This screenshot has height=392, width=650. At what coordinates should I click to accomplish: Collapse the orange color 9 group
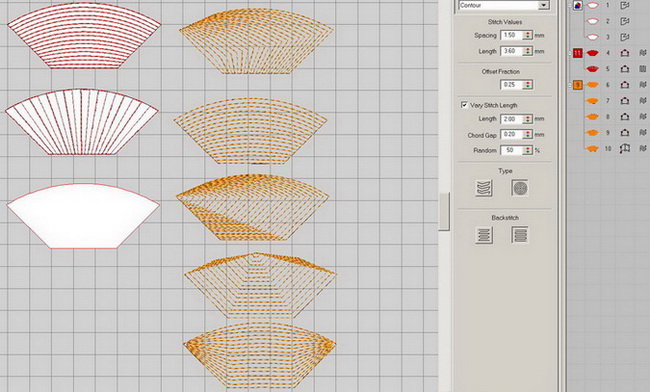click(570, 85)
